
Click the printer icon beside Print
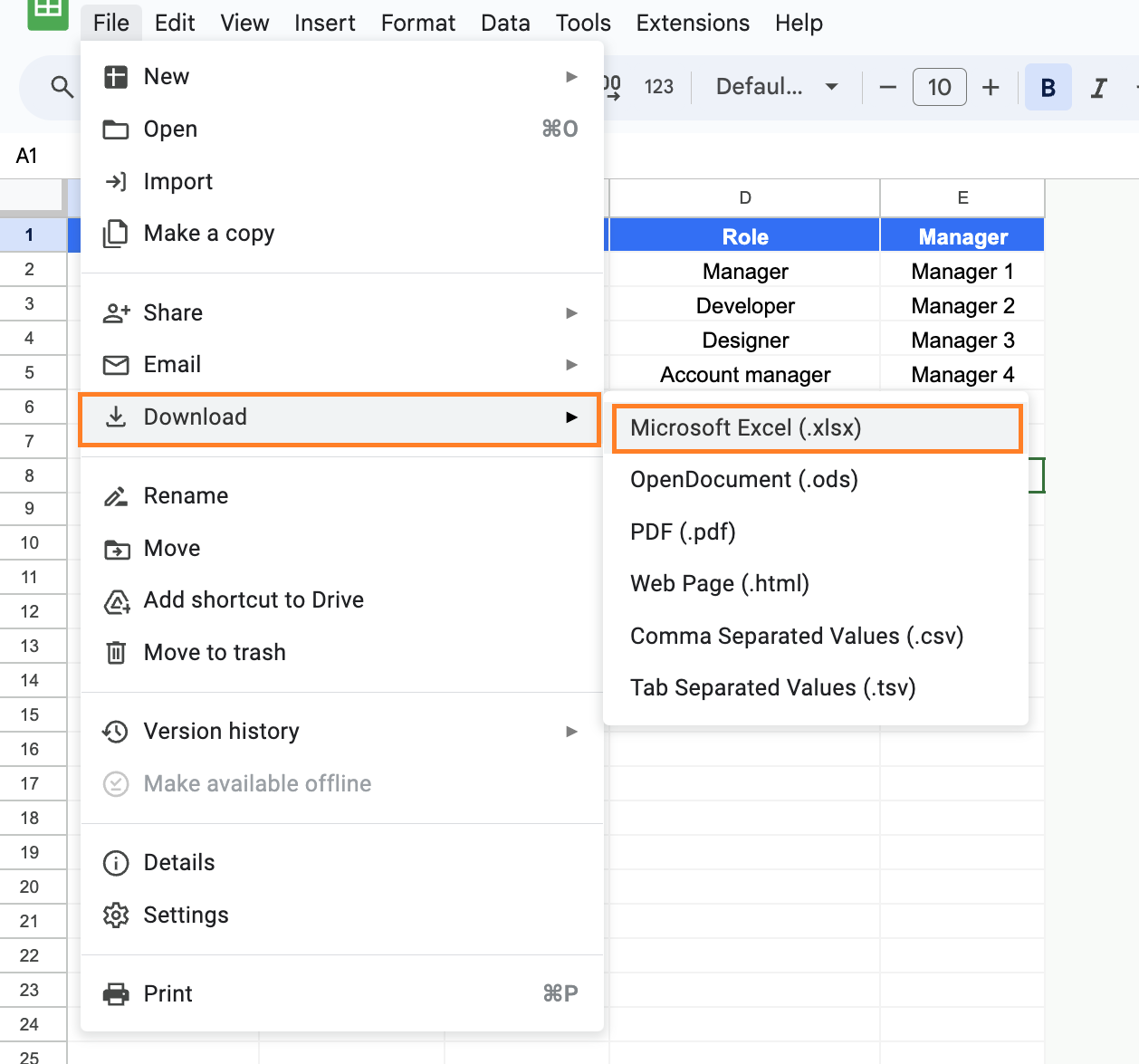coord(116,993)
